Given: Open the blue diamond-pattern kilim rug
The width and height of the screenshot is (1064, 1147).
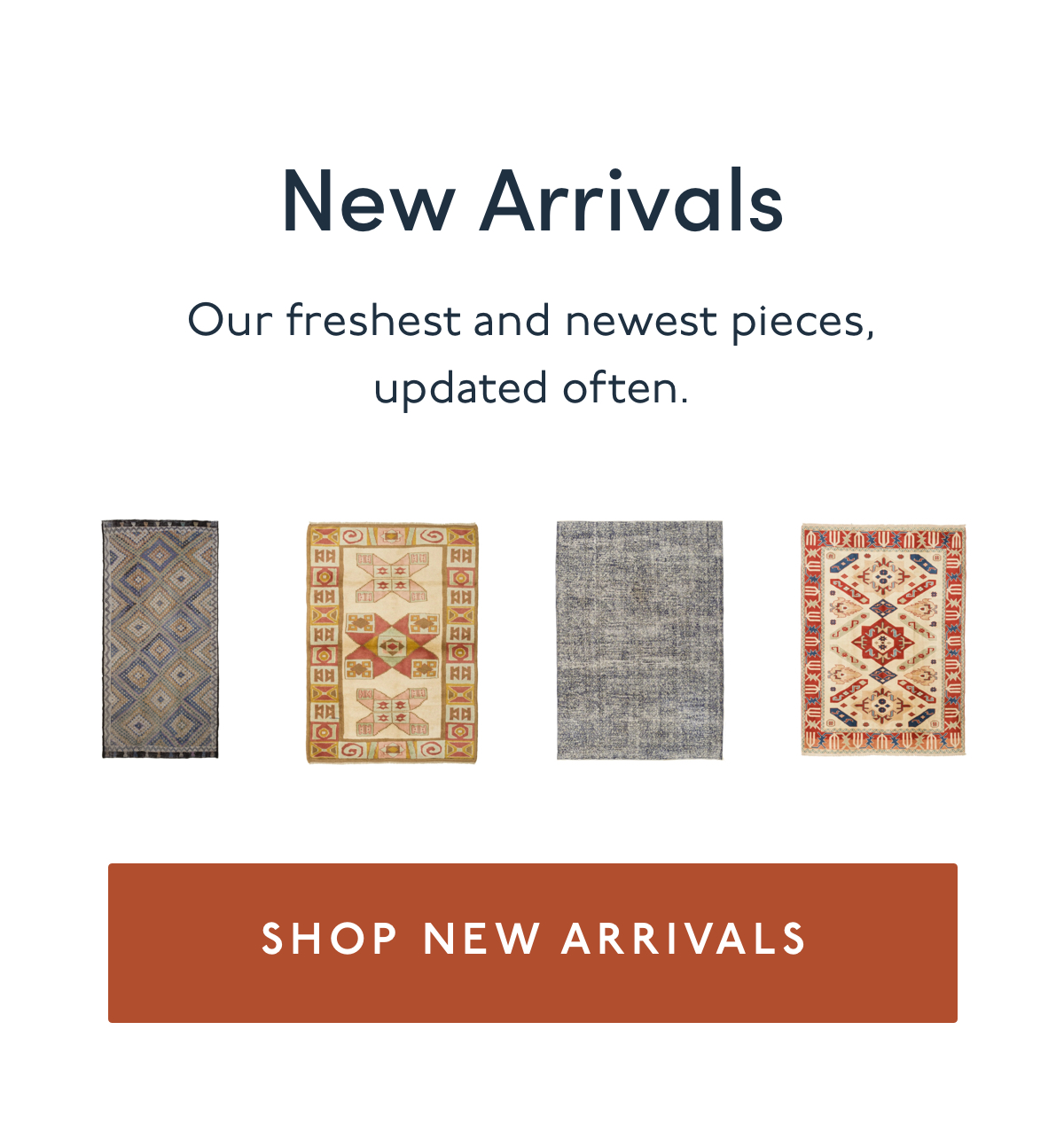Looking at the screenshot, I should (160, 639).
